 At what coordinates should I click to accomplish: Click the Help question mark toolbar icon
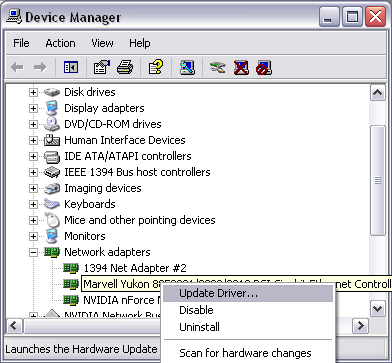(156, 68)
